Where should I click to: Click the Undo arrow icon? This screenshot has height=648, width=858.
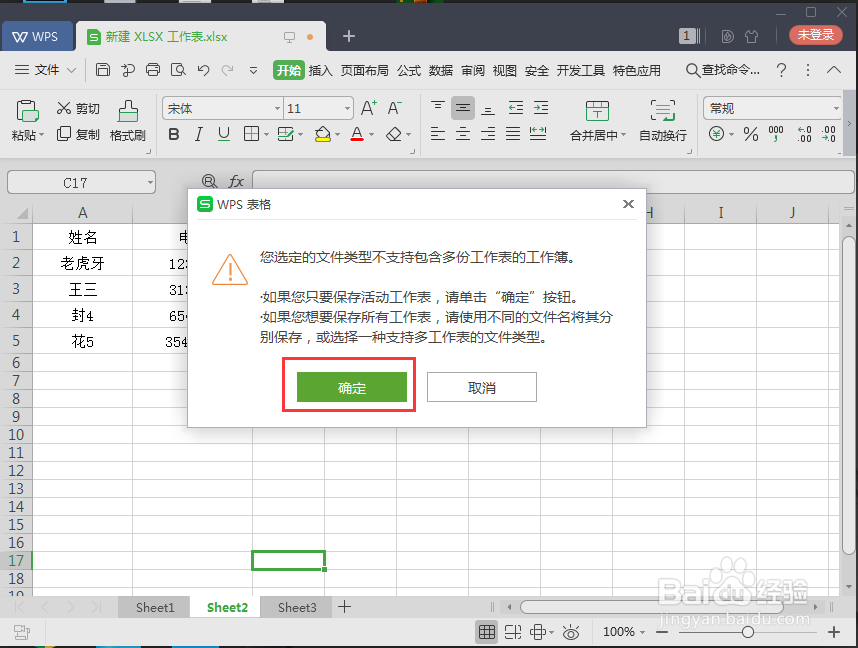click(x=202, y=69)
